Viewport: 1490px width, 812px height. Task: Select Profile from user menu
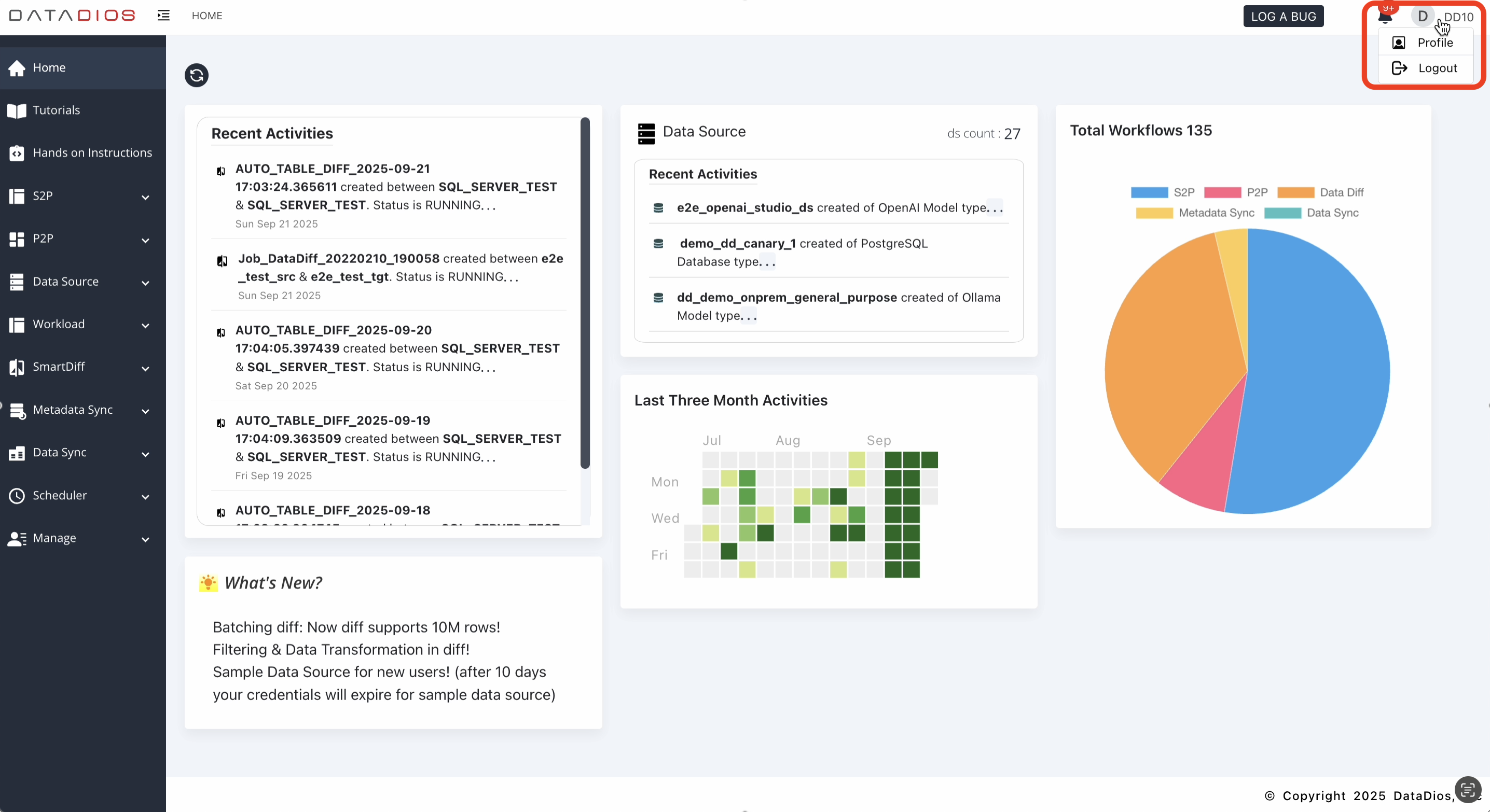click(x=1434, y=43)
